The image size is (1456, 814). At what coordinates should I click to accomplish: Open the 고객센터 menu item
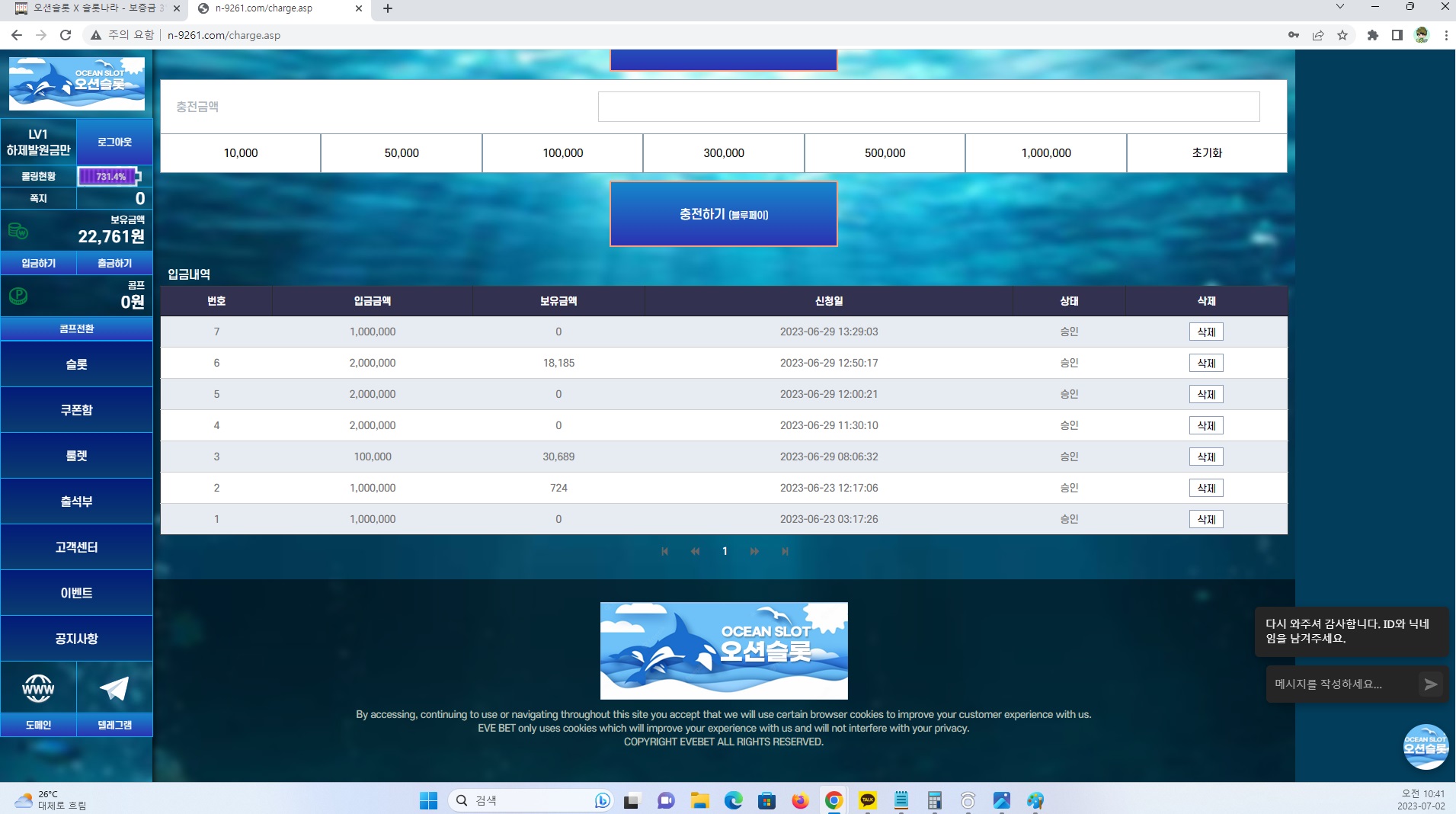[76, 547]
